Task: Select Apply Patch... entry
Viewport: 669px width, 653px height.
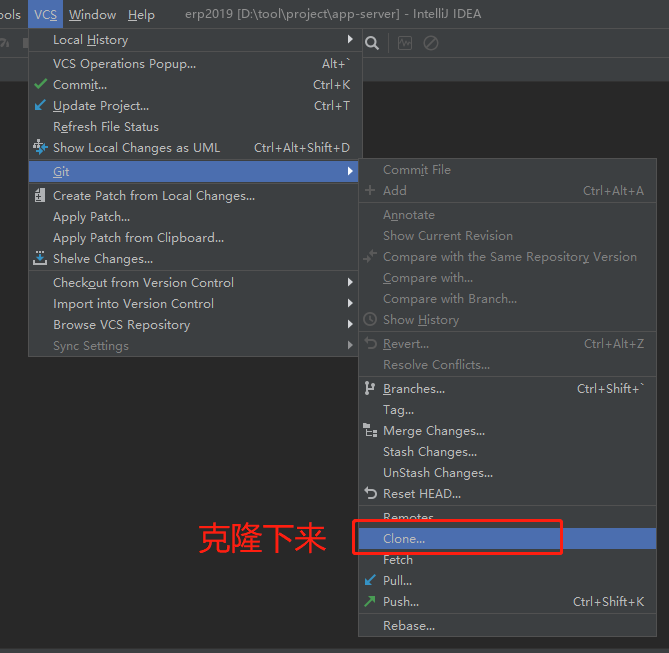Action: (x=193, y=216)
